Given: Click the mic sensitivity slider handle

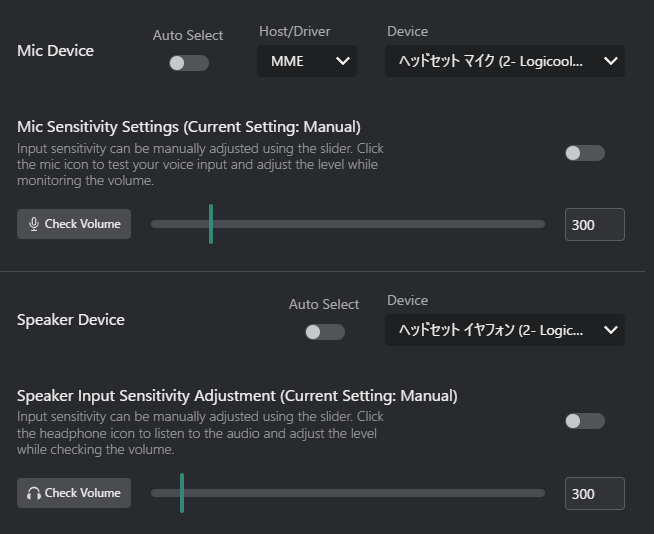Looking at the screenshot, I should click(211, 224).
